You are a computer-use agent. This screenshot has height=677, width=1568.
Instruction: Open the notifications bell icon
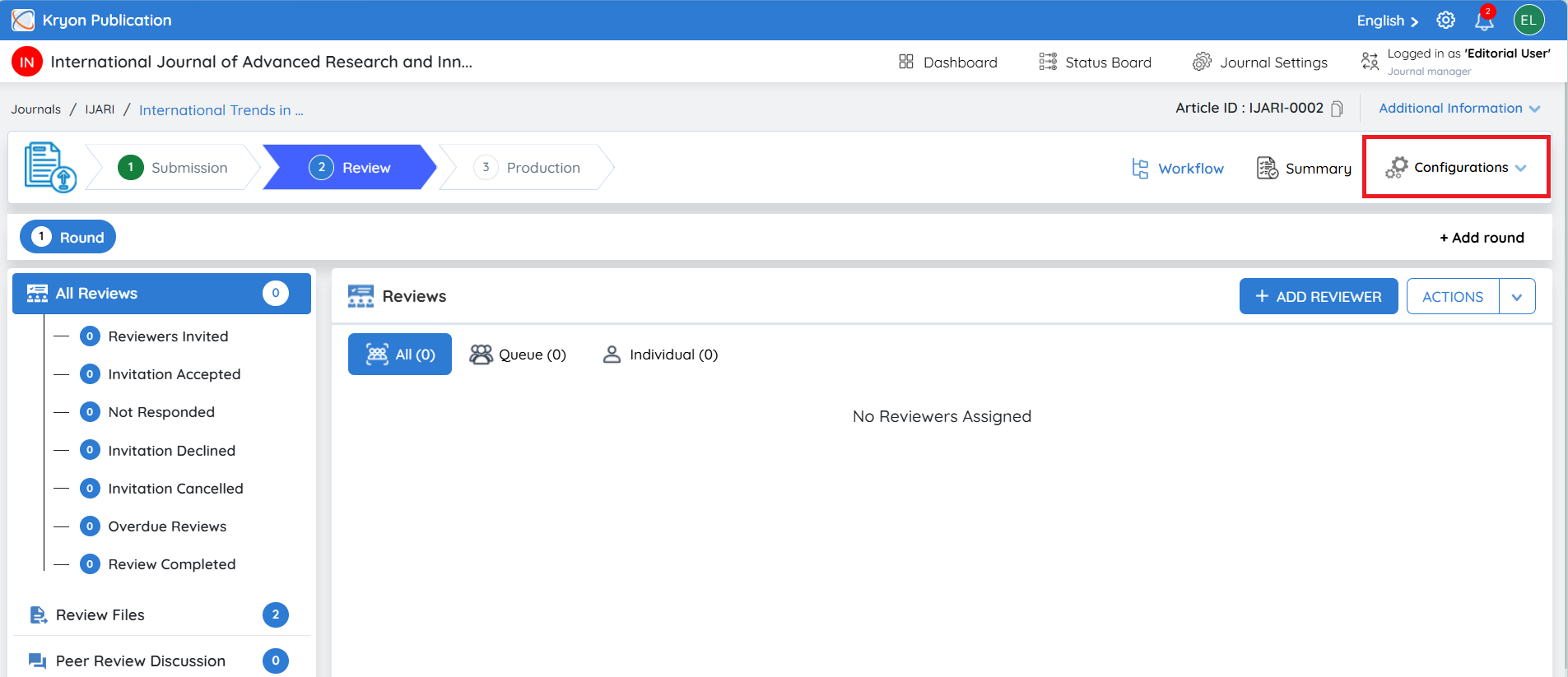click(x=1484, y=21)
